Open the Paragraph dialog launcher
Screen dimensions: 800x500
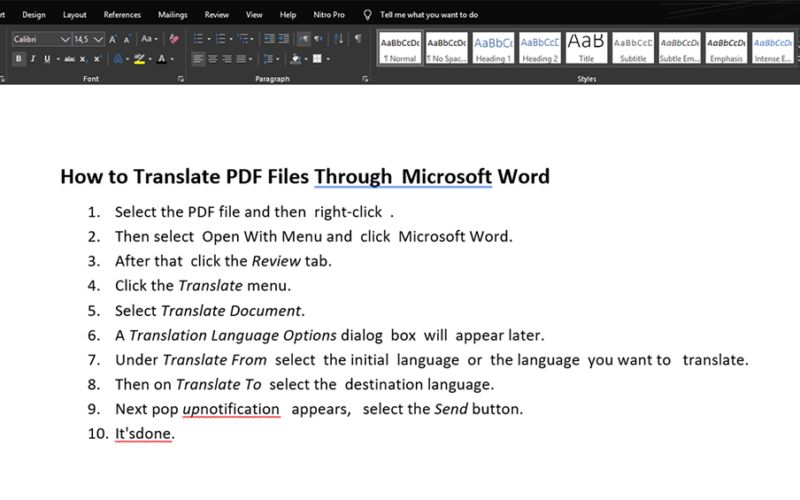pos(365,79)
